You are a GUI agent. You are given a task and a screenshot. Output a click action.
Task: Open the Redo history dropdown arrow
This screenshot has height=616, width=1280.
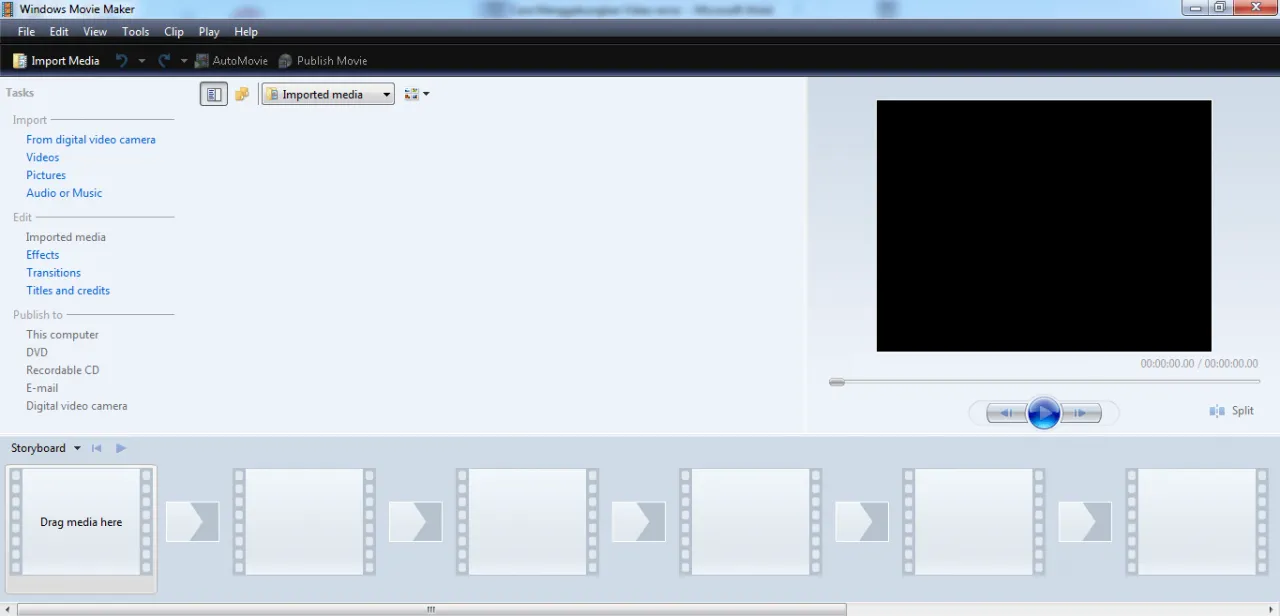(x=184, y=61)
